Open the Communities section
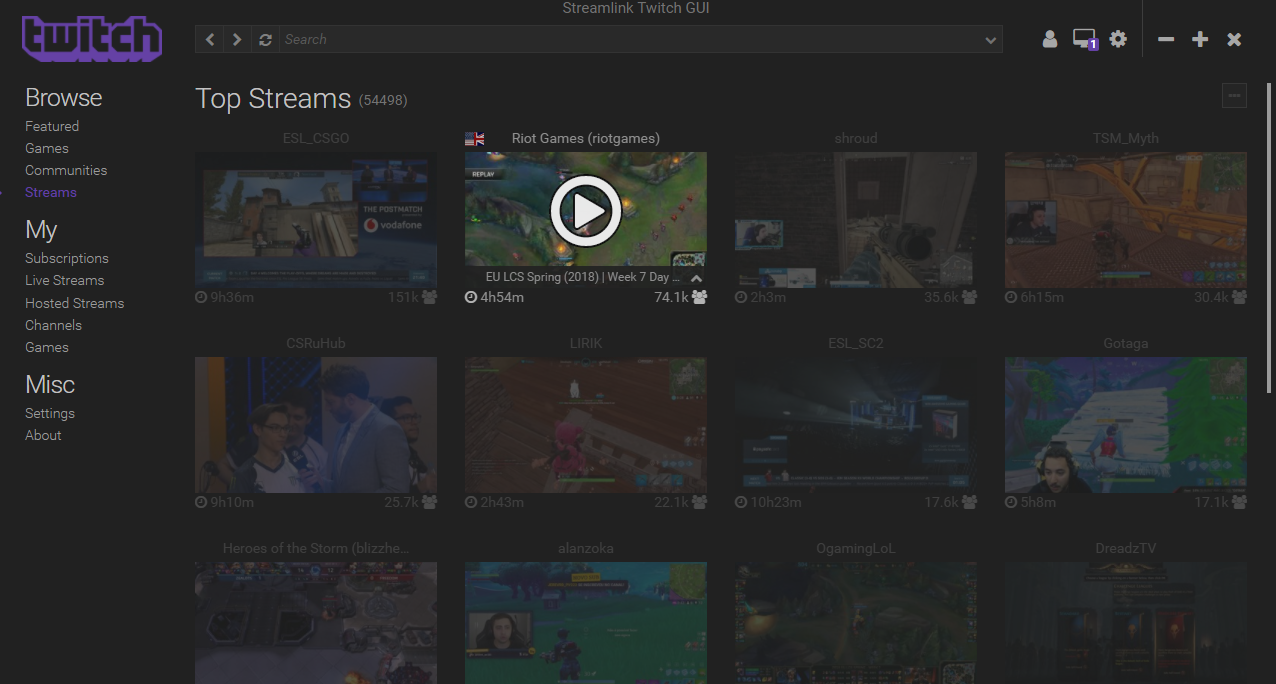Image resolution: width=1276 pixels, height=684 pixels. pyautogui.click(x=66, y=170)
